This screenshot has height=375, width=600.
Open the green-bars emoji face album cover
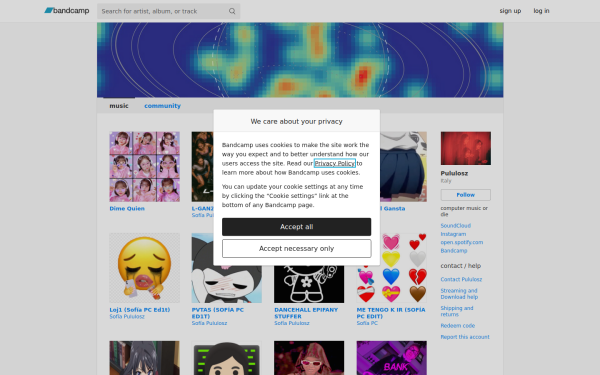227,358
